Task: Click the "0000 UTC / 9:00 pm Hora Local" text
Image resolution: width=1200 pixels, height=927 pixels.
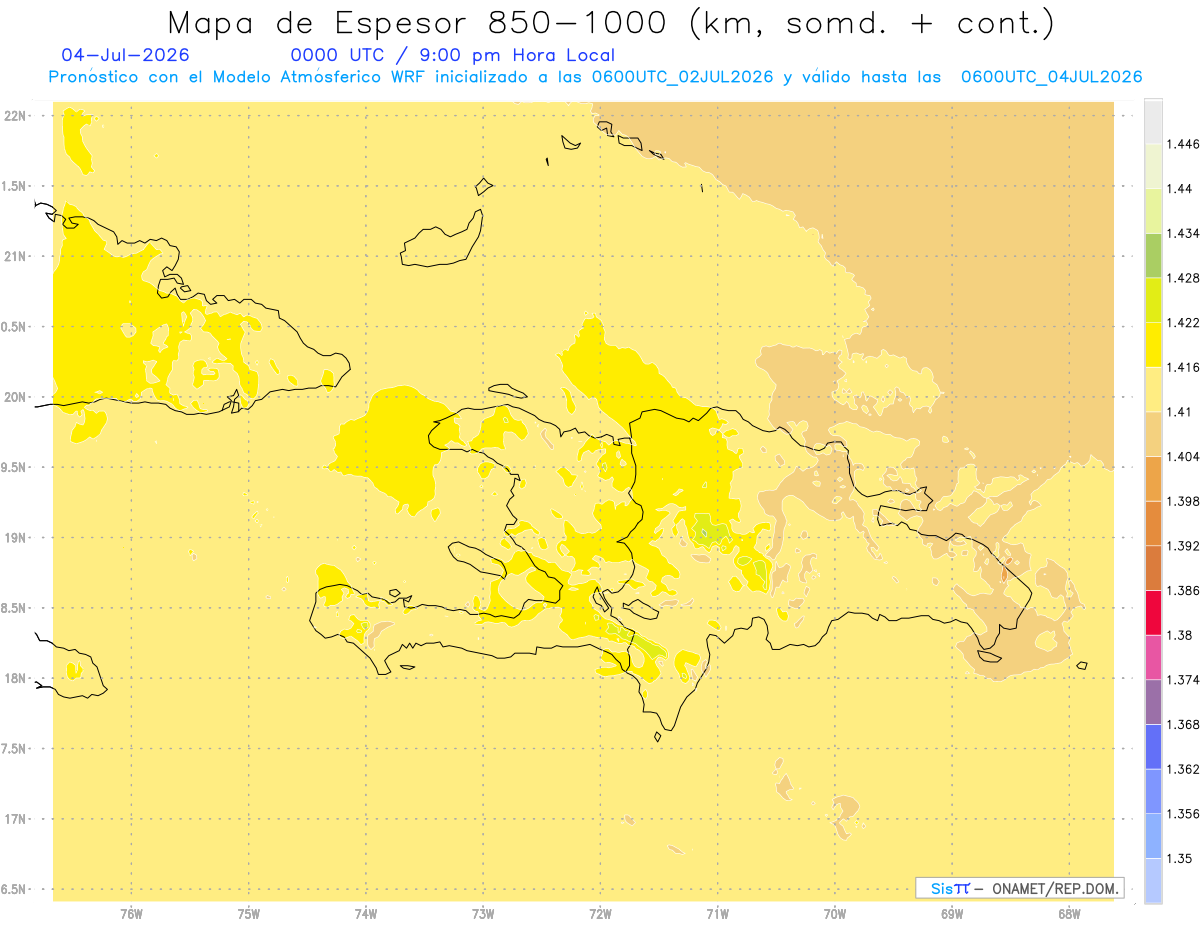Action: click(x=452, y=56)
